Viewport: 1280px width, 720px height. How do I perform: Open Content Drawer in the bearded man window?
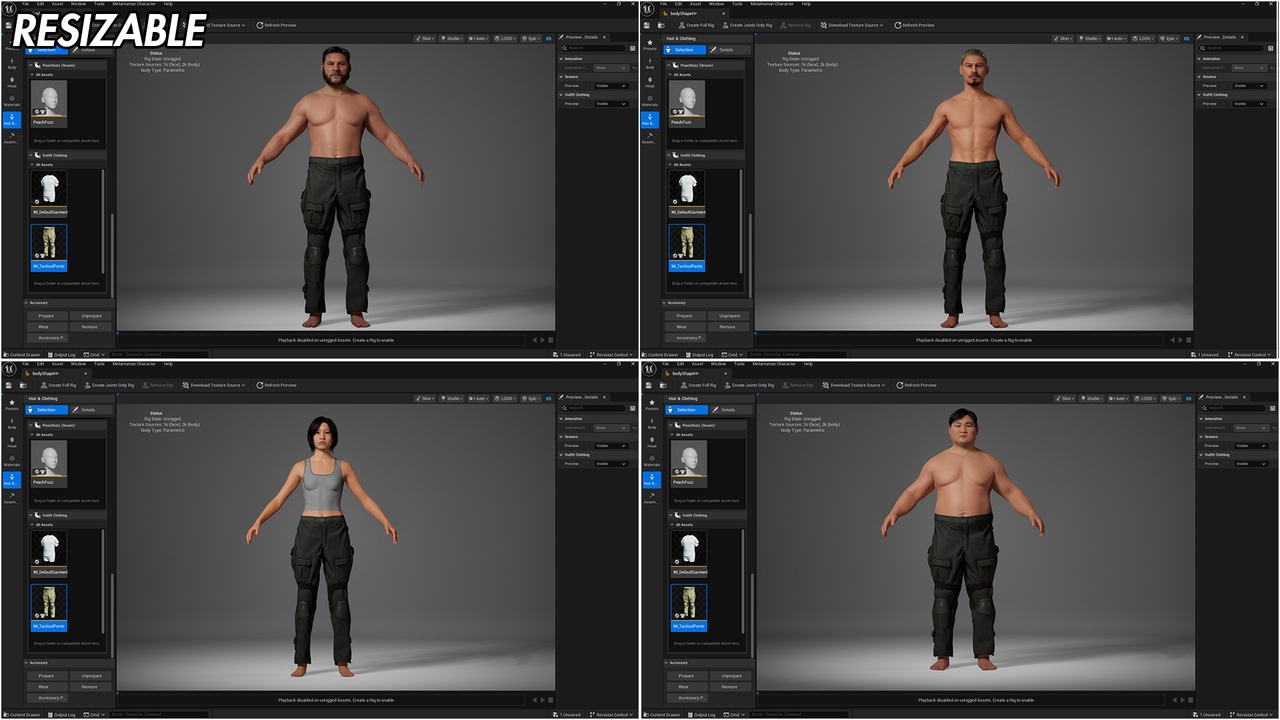click(x=22, y=354)
